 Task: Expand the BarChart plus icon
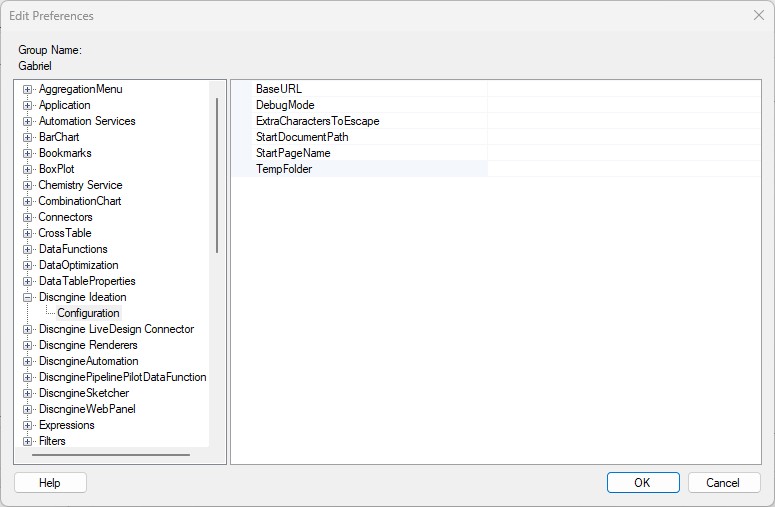tap(28, 137)
